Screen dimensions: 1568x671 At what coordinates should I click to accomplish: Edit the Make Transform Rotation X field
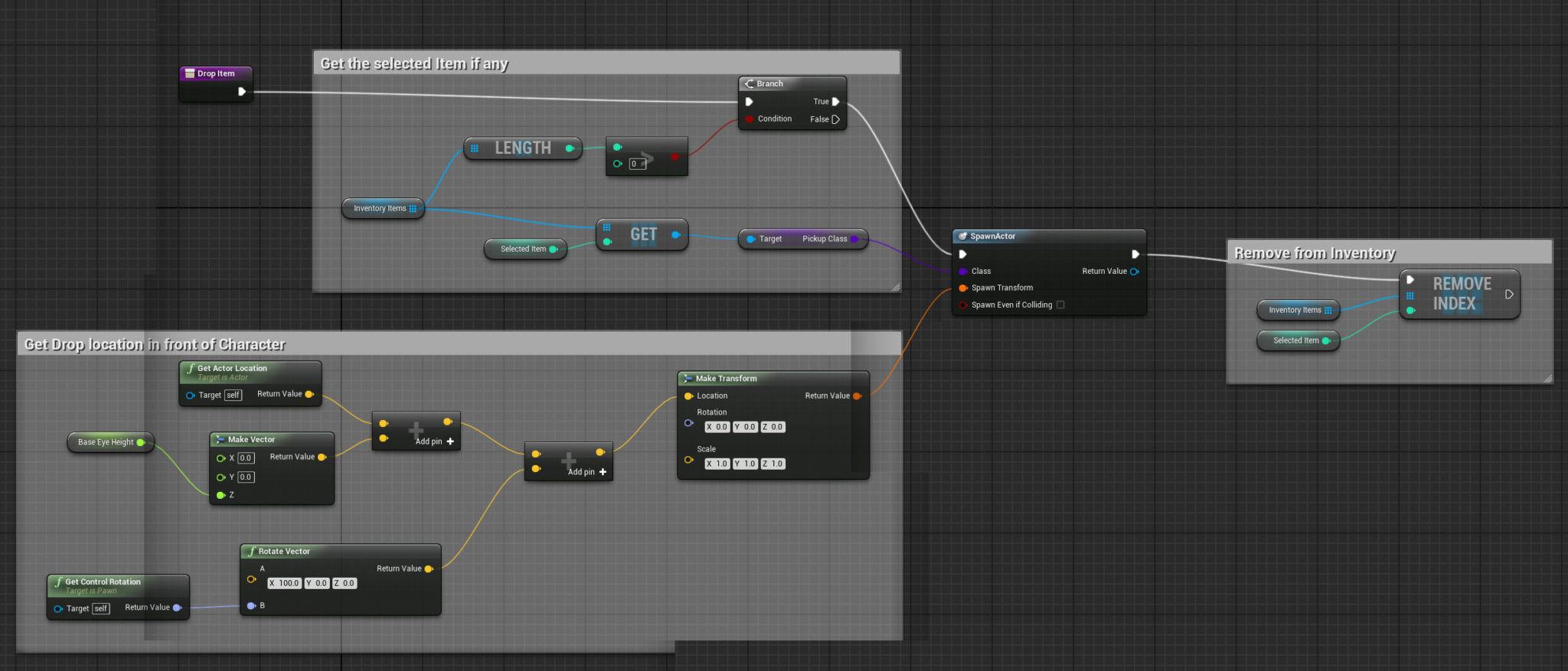(717, 427)
